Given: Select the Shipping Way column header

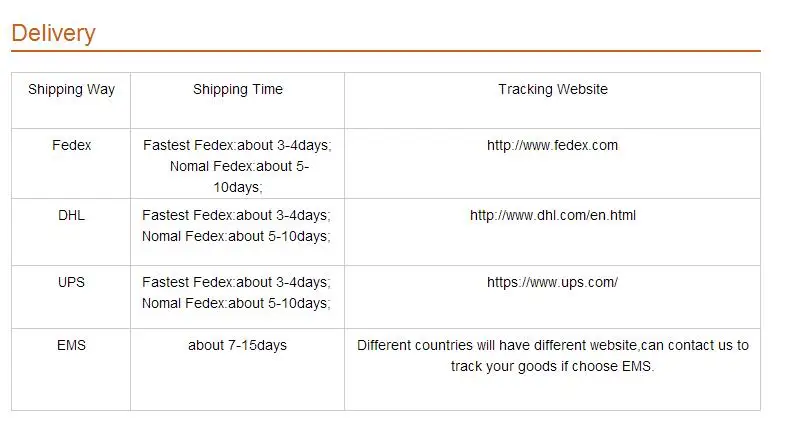Looking at the screenshot, I should click(72, 90).
